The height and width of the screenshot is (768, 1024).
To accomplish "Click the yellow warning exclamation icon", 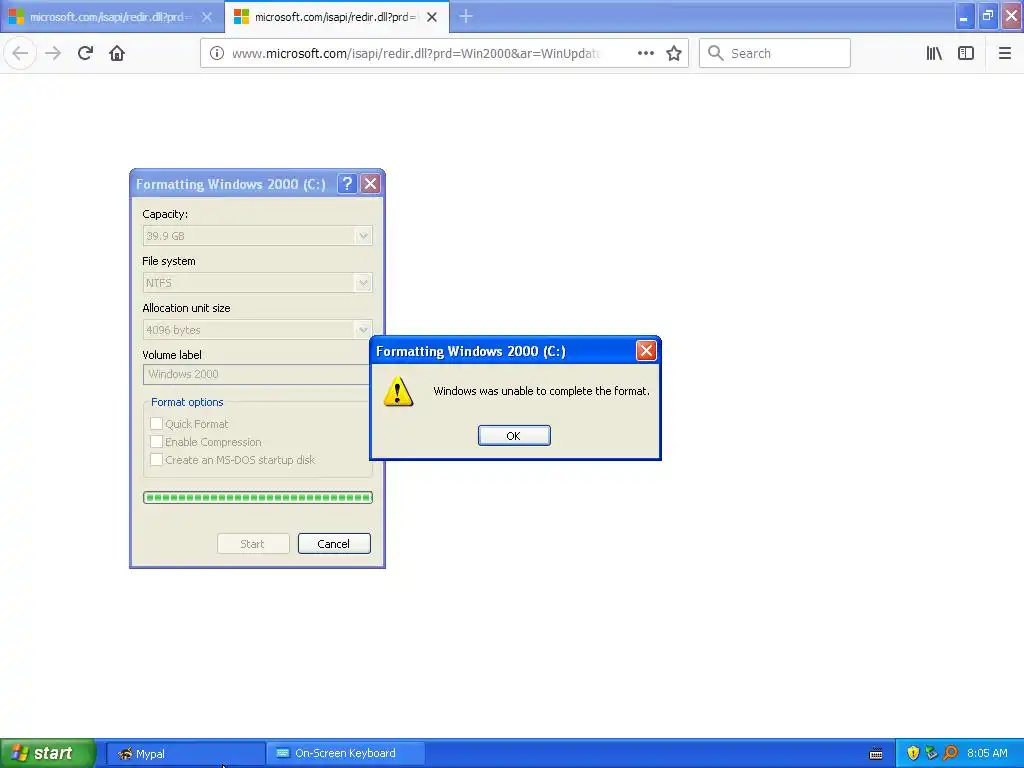I will [398, 391].
